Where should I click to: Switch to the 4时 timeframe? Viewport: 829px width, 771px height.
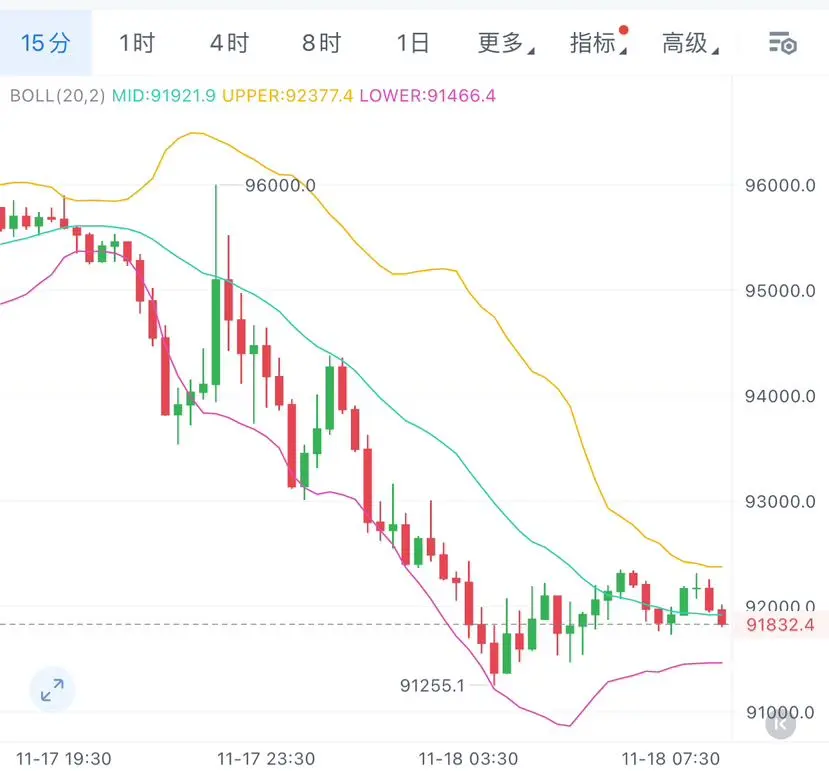(229, 43)
